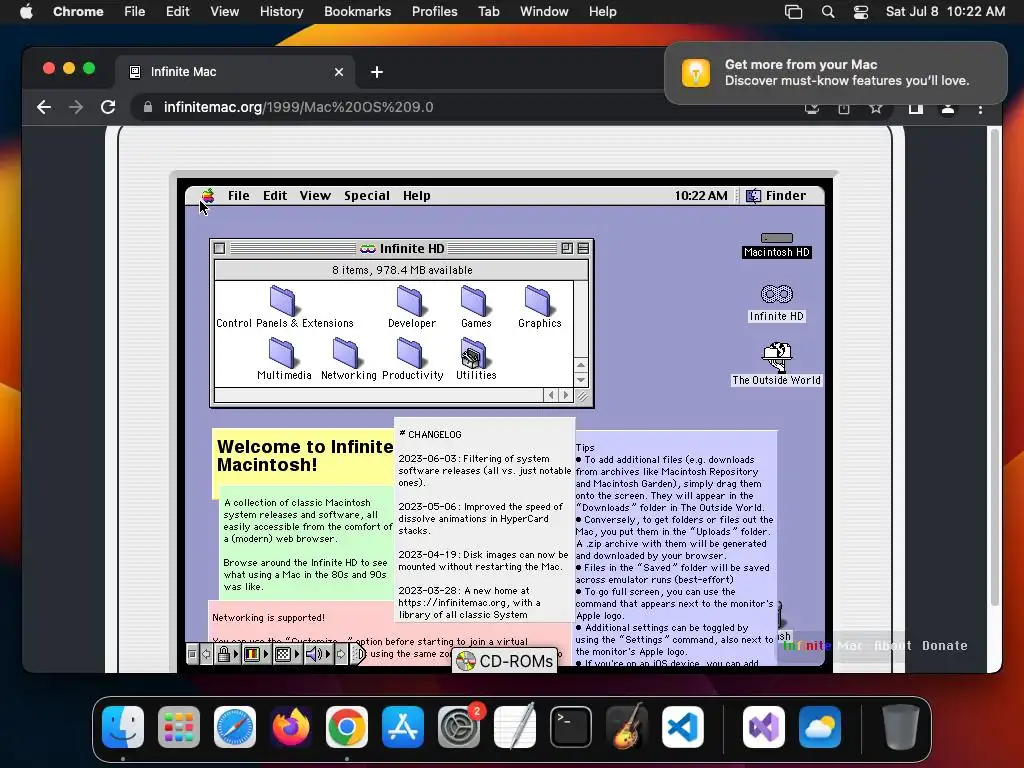Select the Infinite HD desktop drive icon

(776, 303)
